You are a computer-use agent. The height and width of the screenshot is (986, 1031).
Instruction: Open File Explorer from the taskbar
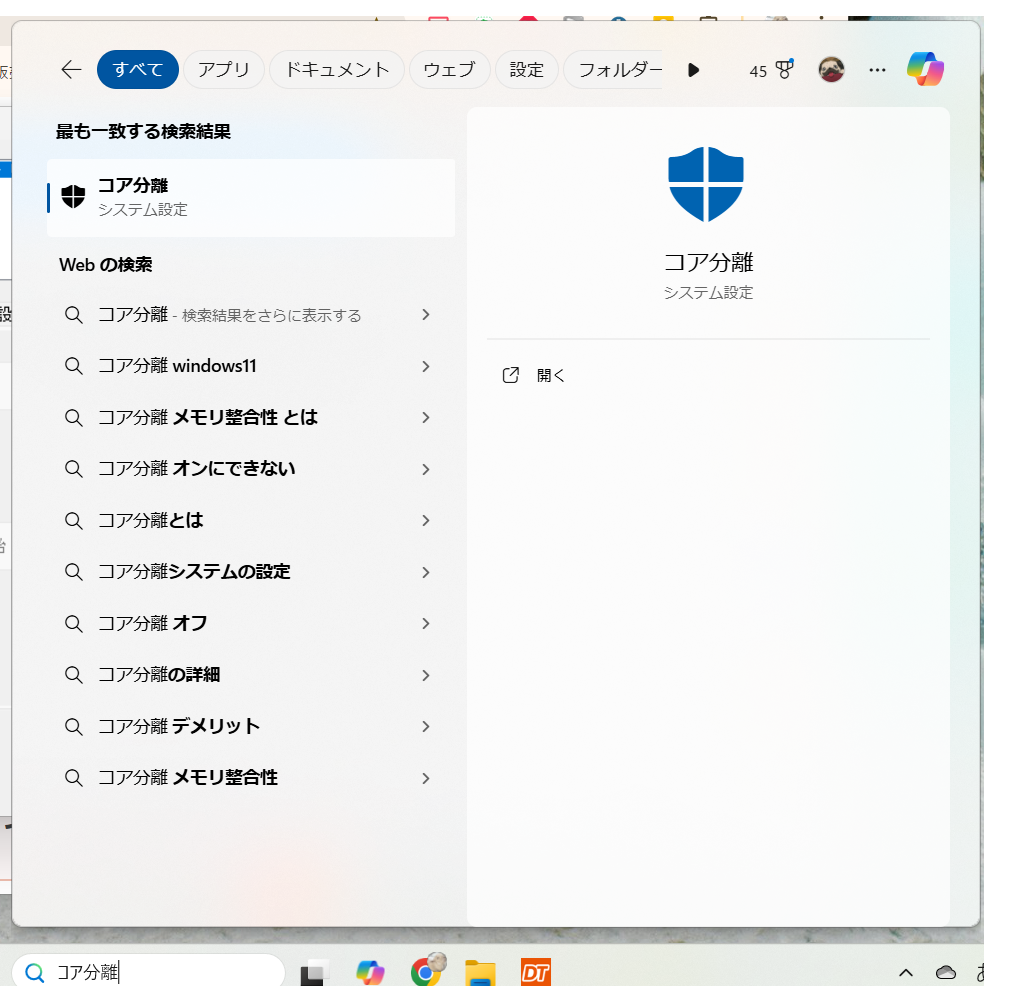[x=480, y=972]
